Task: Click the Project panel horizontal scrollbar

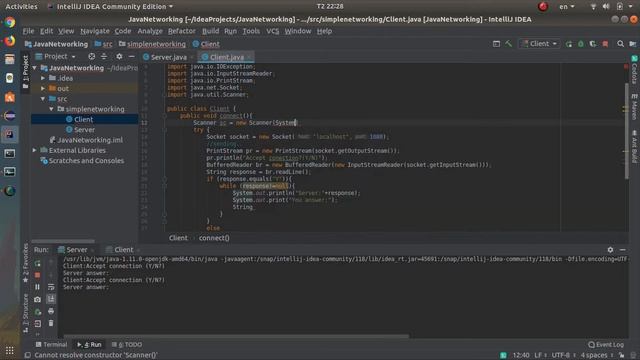Action: click(x=63, y=242)
